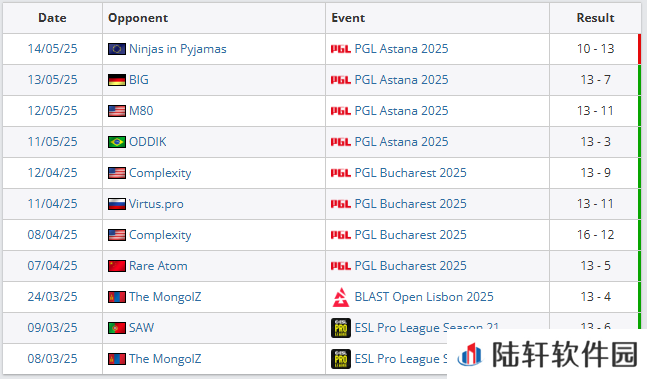
Task: Open the 14/05/25 match date link
Action: [52, 49]
